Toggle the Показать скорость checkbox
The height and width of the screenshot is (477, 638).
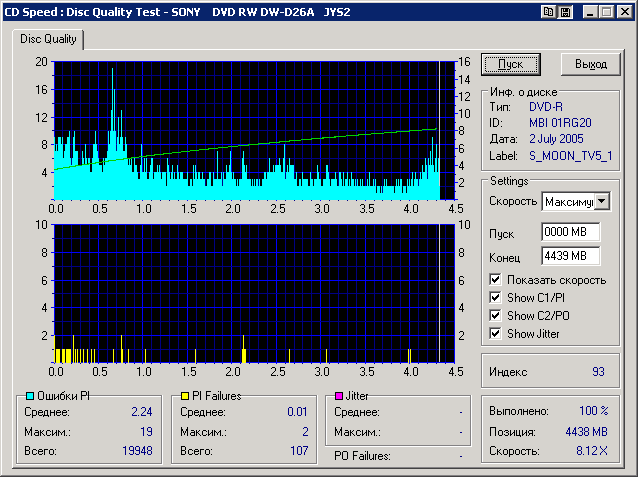[x=496, y=280]
